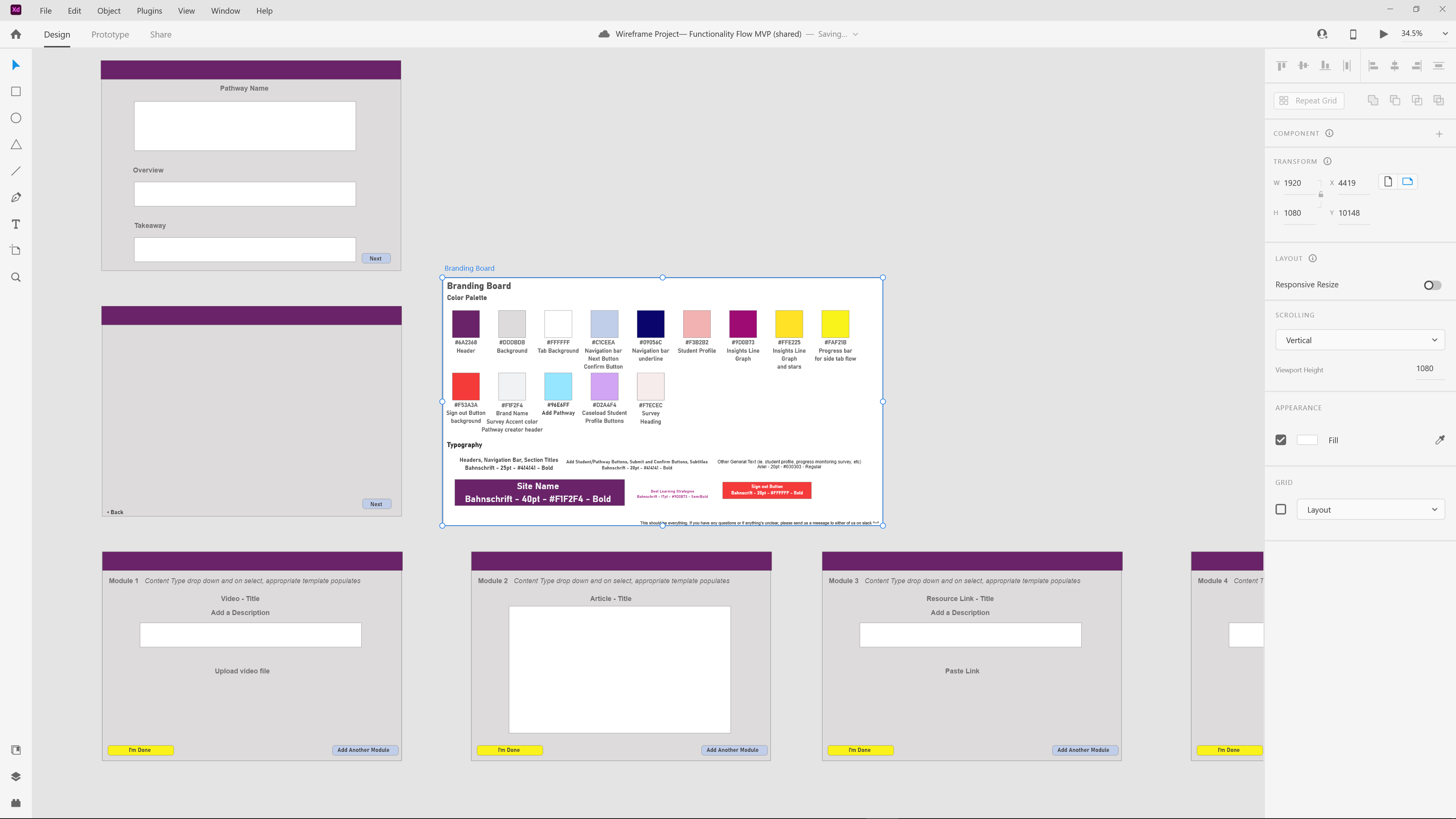Uncheck the Fill checkbox

(1281, 440)
